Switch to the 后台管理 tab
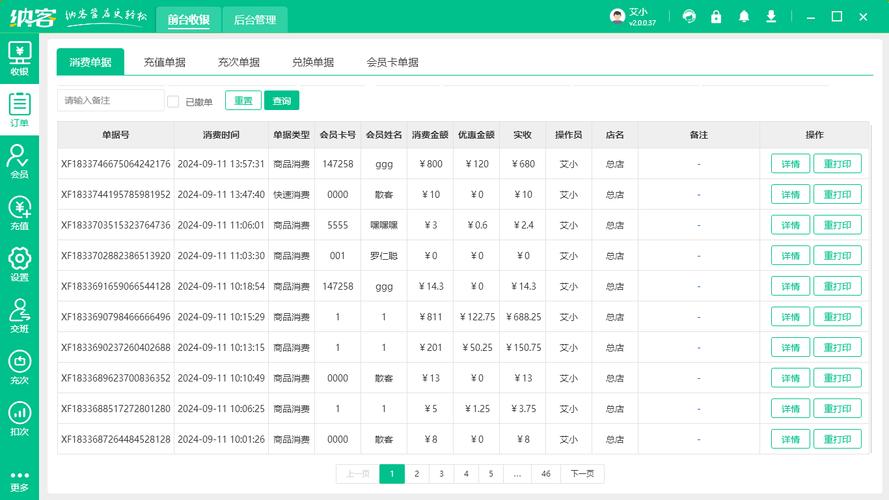 pyautogui.click(x=255, y=20)
